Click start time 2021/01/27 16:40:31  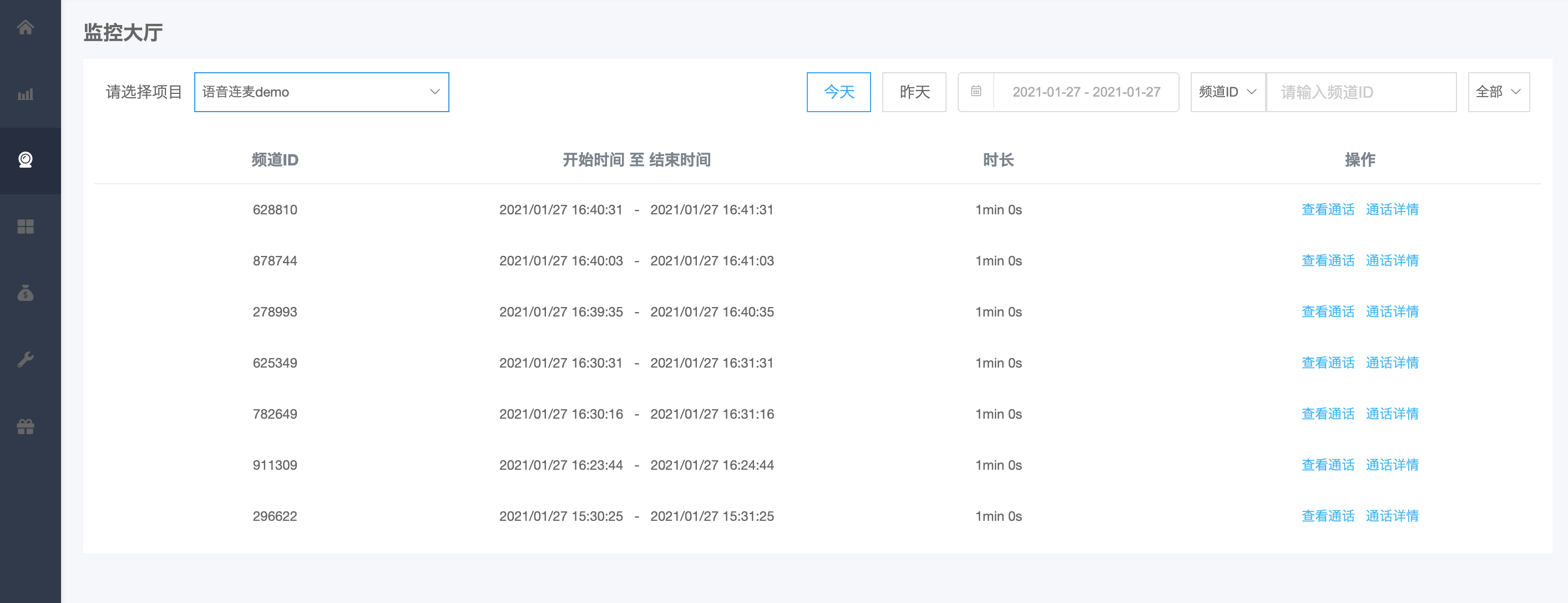[x=560, y=210]
